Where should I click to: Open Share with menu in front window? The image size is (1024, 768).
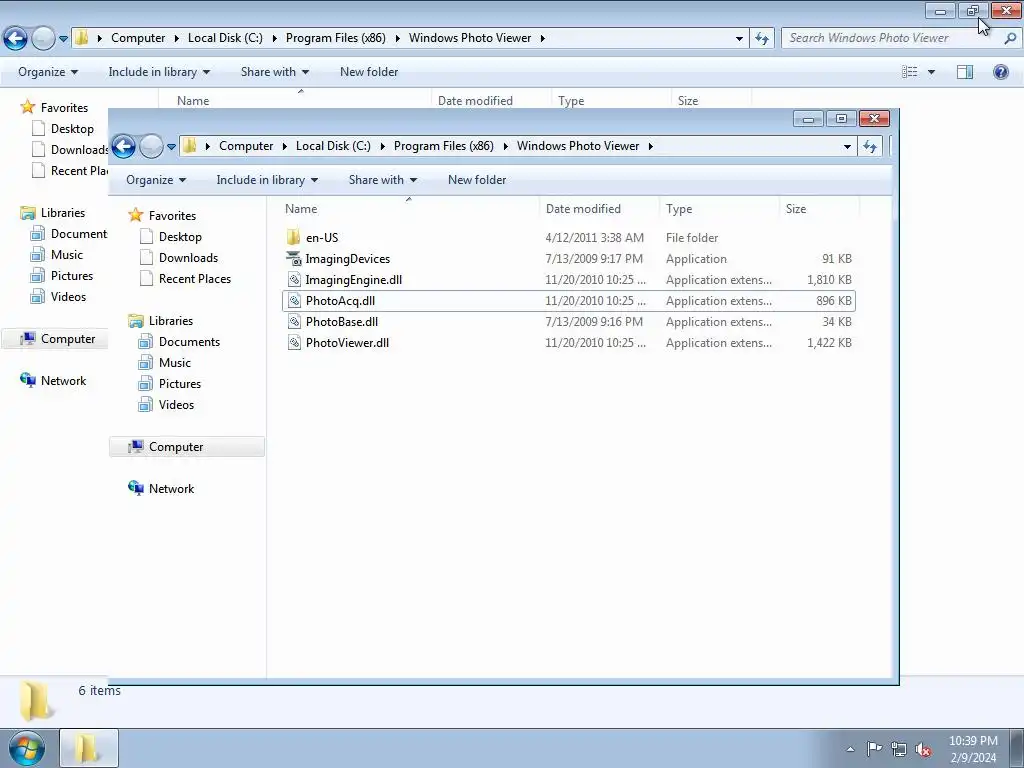click(383, 180)
